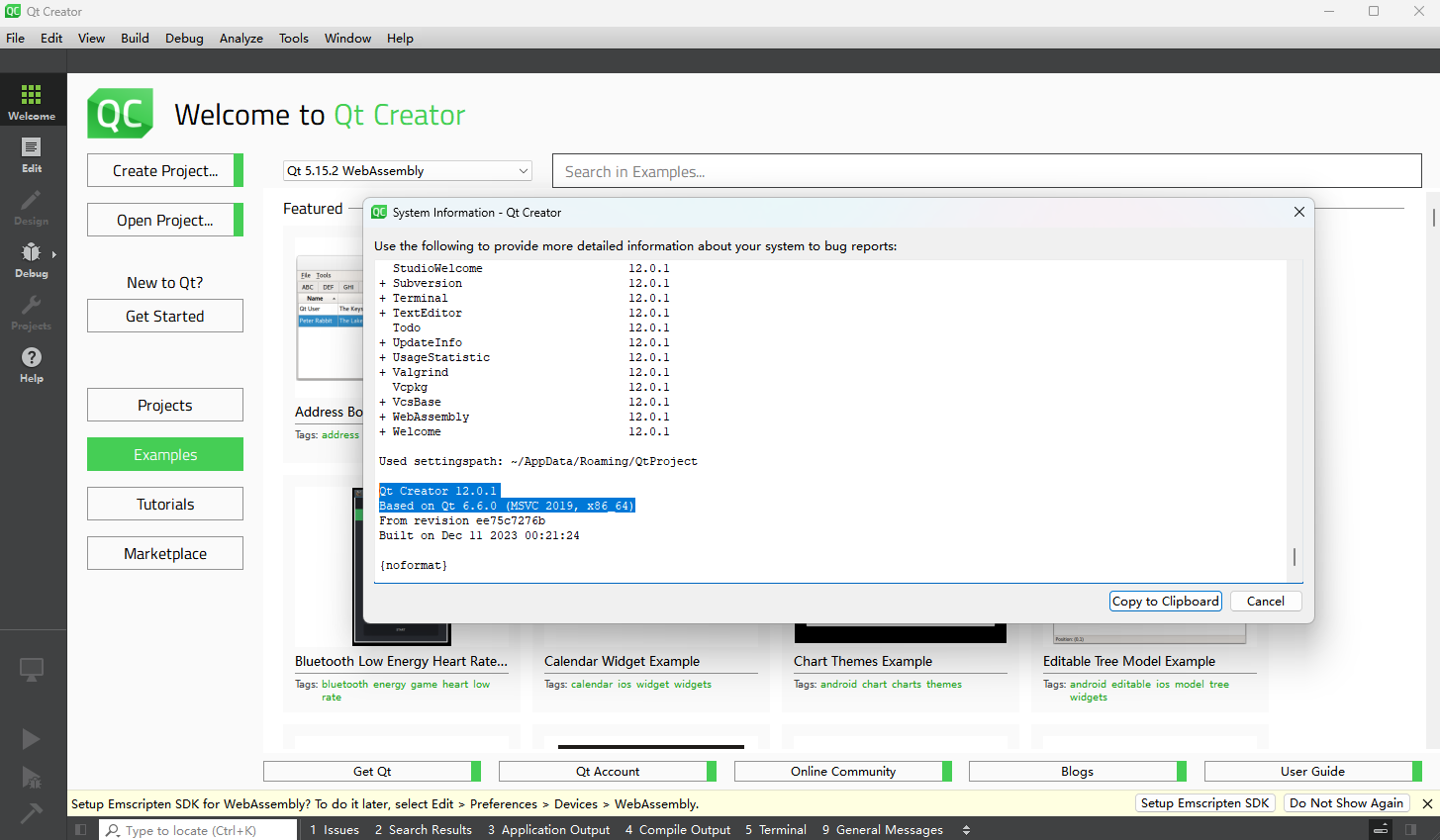Click Setup Emscripten SDK button
Viewport: 1440px width, 840px height.
[1204, 803]
